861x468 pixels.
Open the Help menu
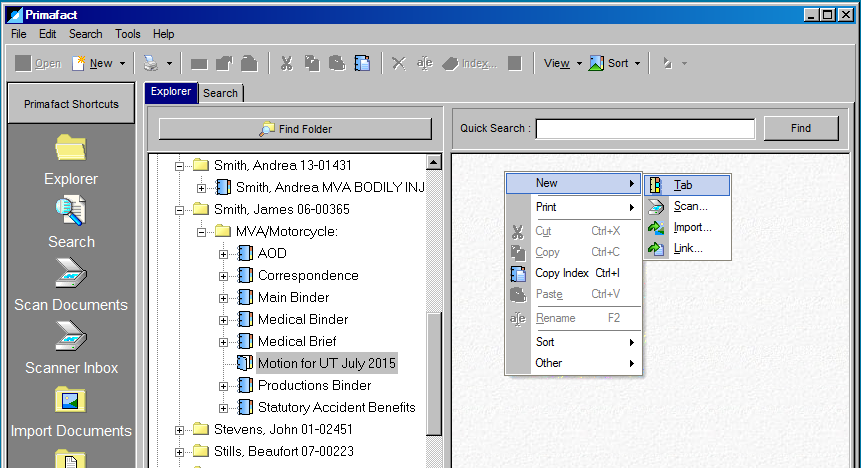[164, 34]
